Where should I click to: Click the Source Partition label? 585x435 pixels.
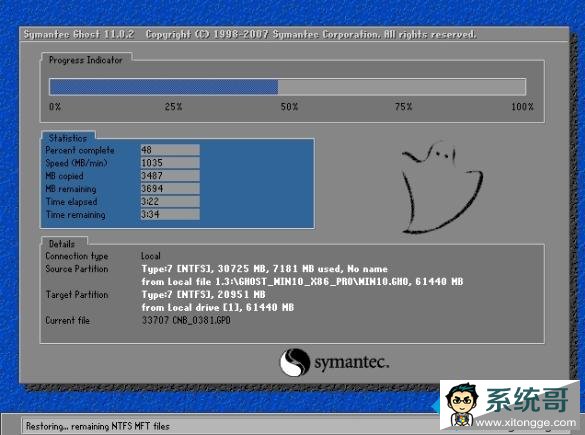coord(77,269)
